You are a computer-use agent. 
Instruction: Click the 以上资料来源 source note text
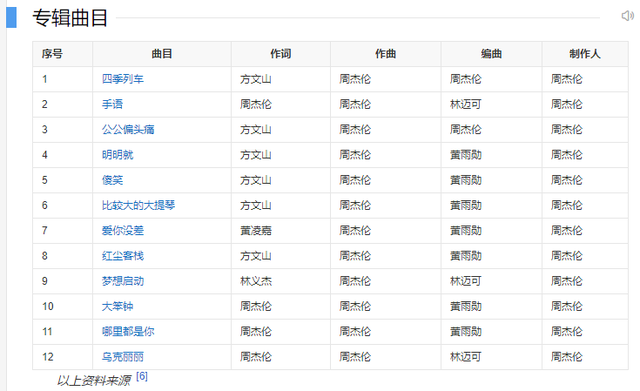click(93, 380)
